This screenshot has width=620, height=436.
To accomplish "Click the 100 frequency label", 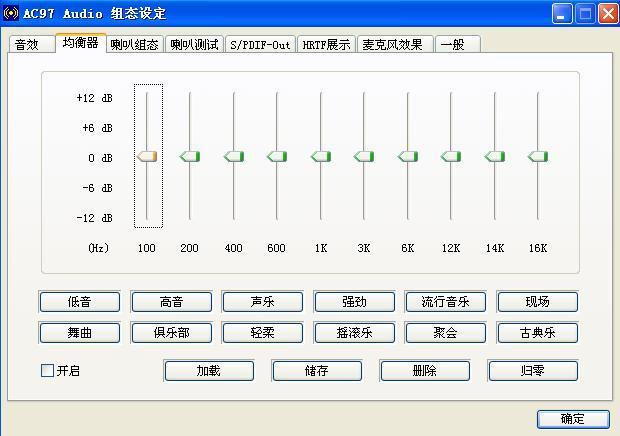I will (146, 248).
